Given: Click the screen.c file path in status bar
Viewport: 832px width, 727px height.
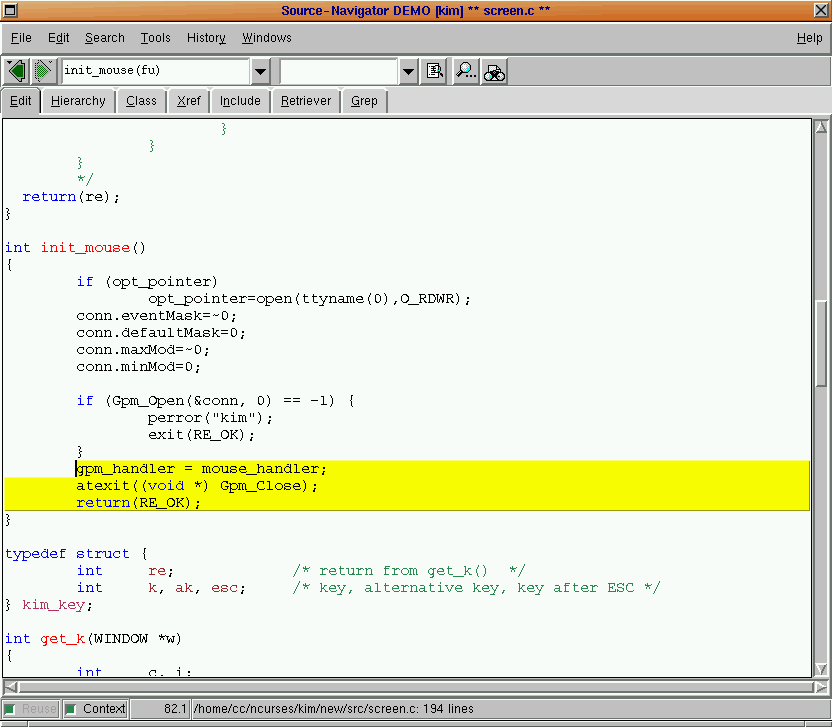Looking at the screenshot, I should 333,708.
